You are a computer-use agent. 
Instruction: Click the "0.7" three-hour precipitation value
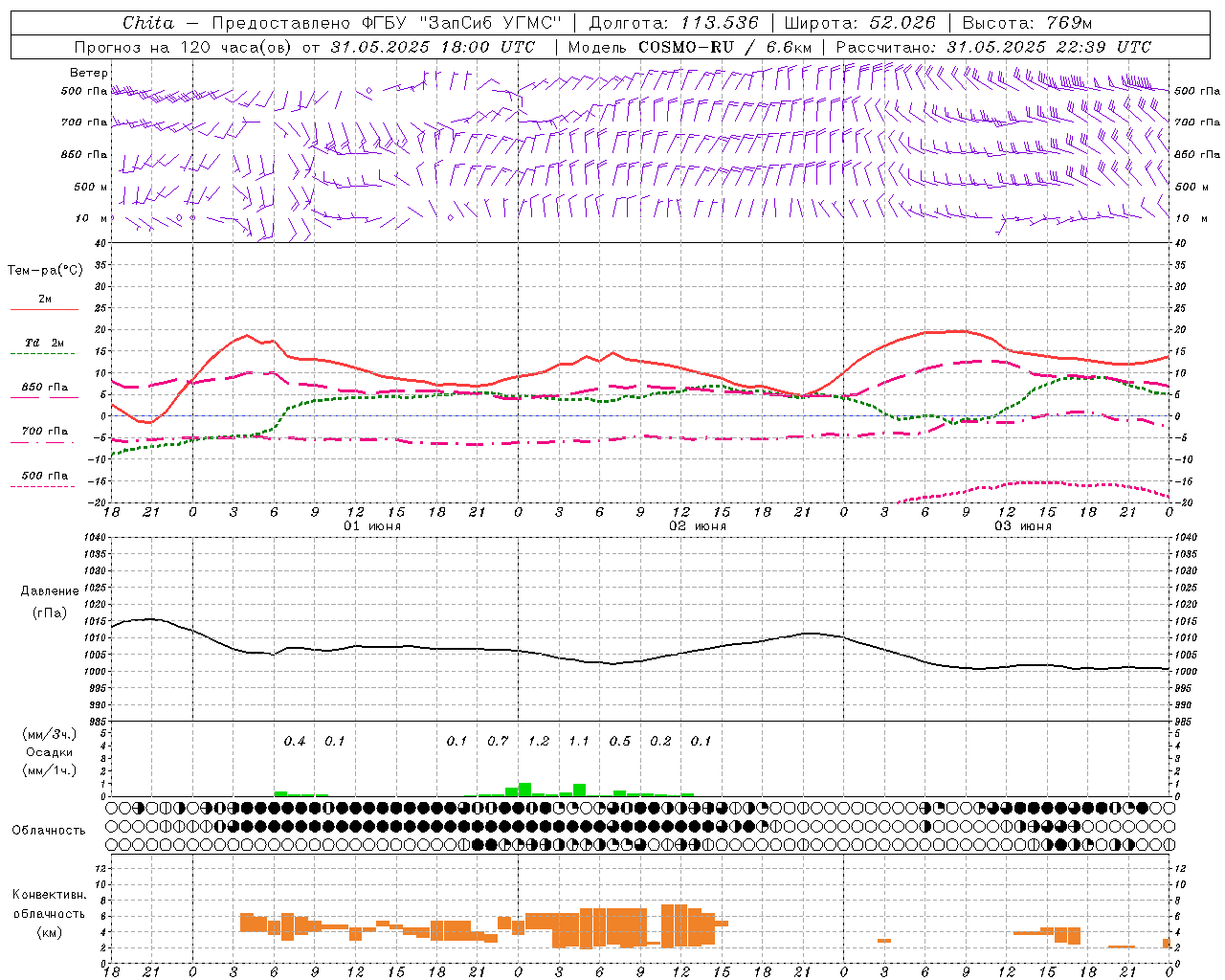498,741
